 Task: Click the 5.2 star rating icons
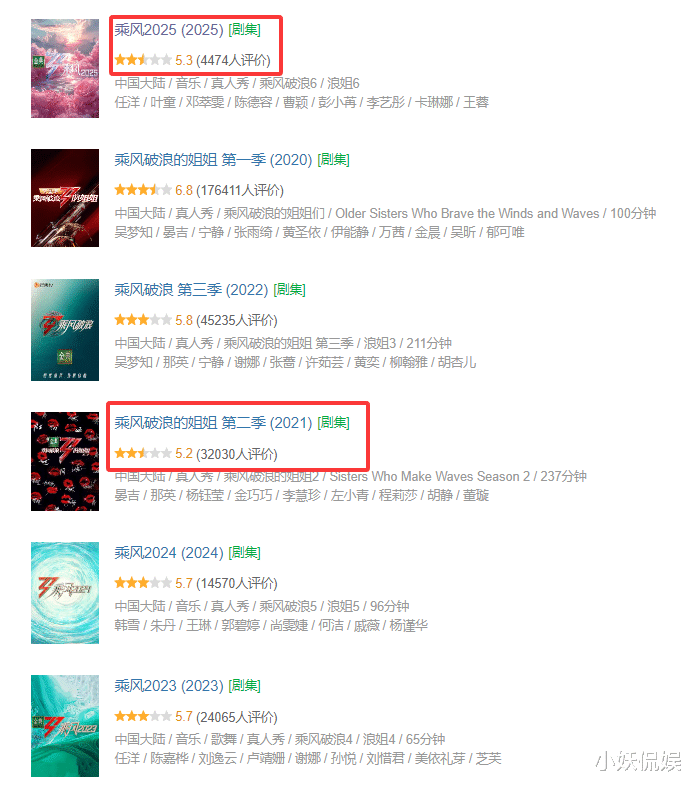point(143,454)
